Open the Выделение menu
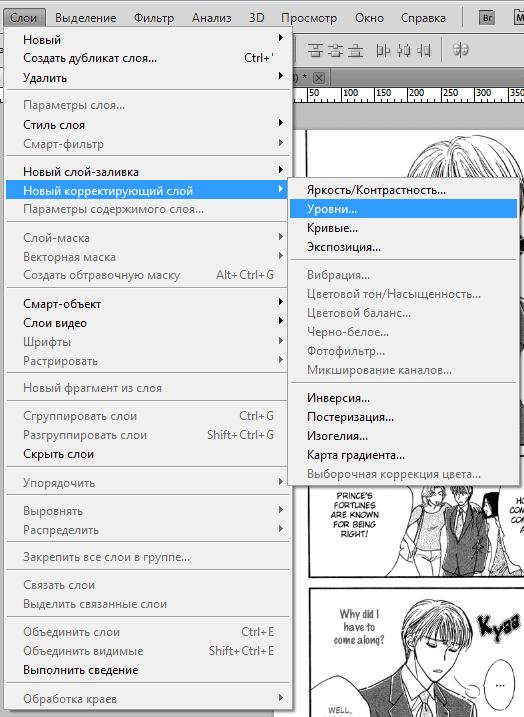 (x=86, y=18)
